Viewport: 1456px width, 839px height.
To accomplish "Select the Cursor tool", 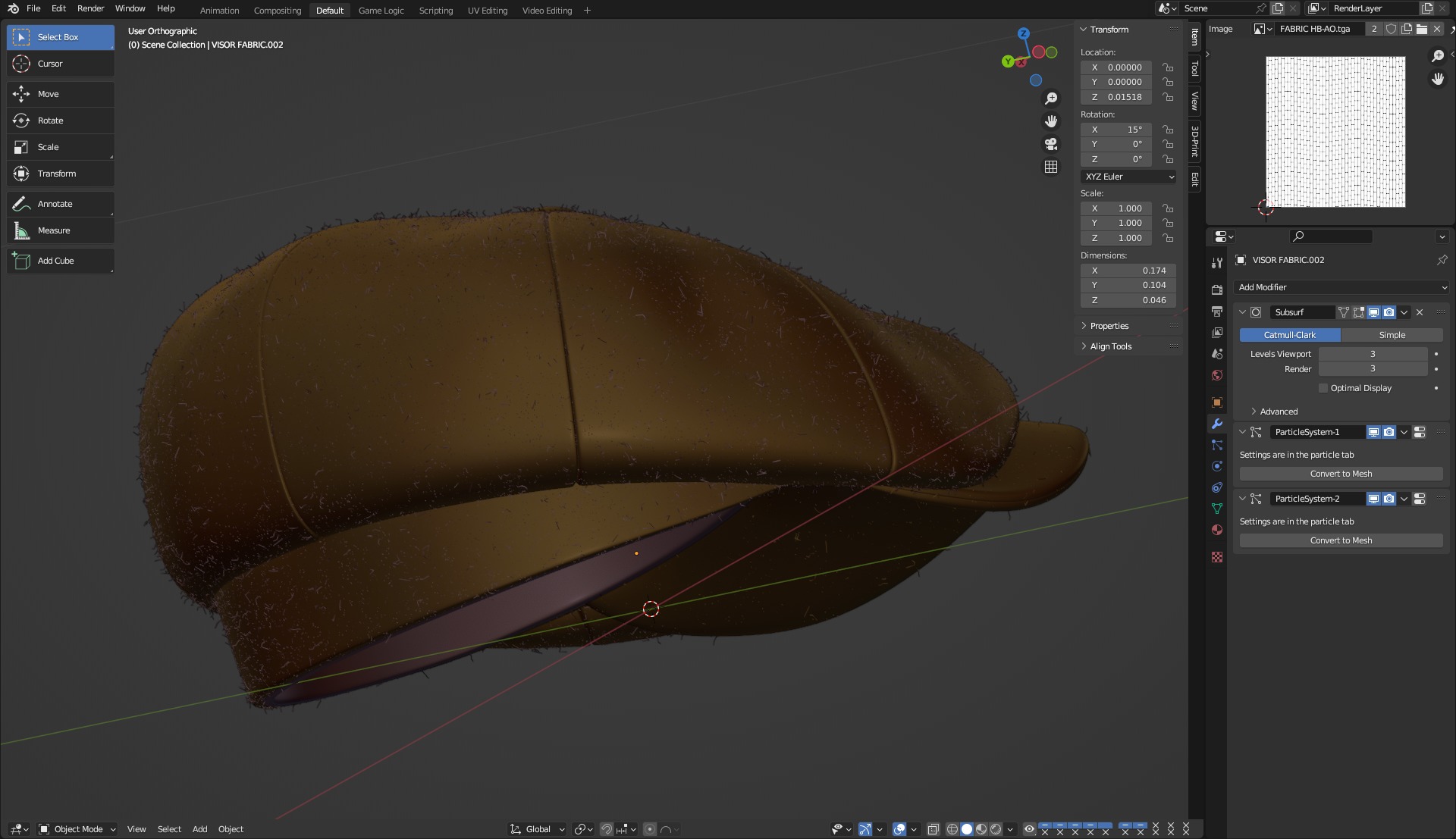I will point(61,64).
